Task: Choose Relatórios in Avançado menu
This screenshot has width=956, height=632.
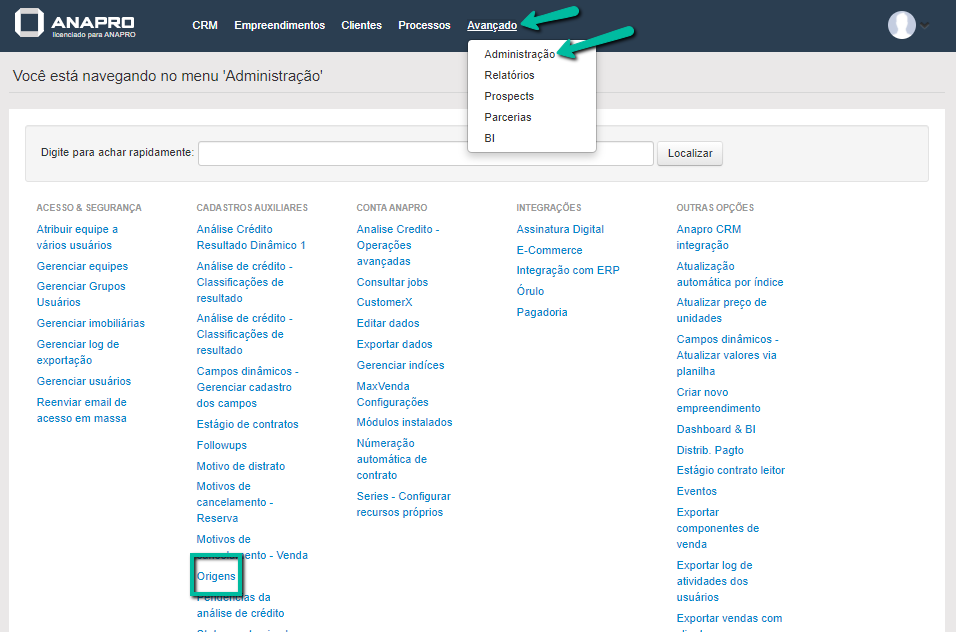Action: 509,75
